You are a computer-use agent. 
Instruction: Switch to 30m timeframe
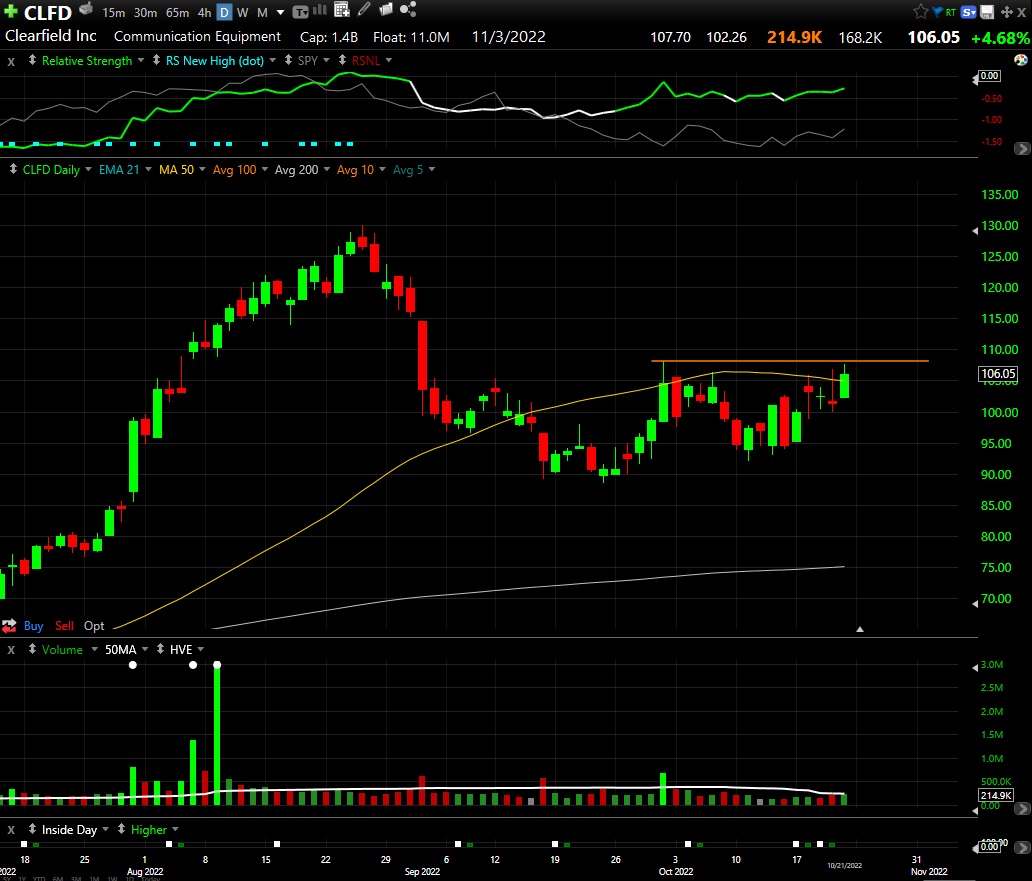145,13
